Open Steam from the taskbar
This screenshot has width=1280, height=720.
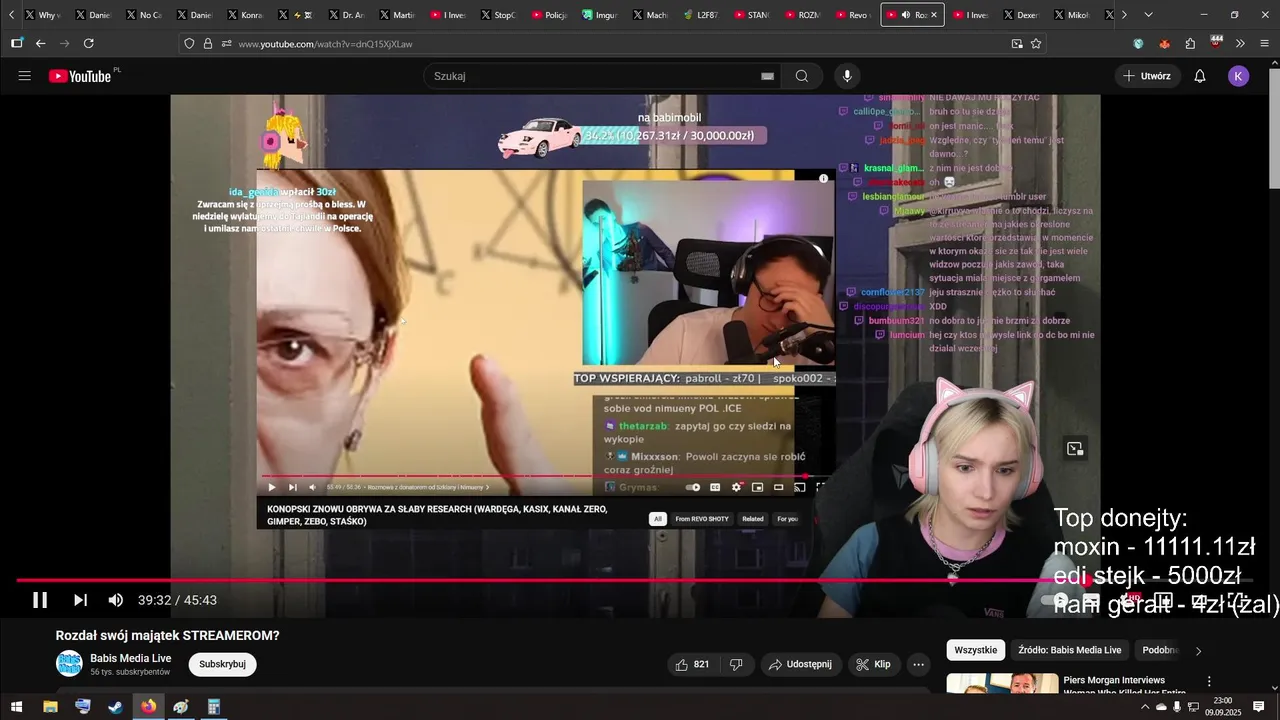pyautogui.click(x=115, y=706)
